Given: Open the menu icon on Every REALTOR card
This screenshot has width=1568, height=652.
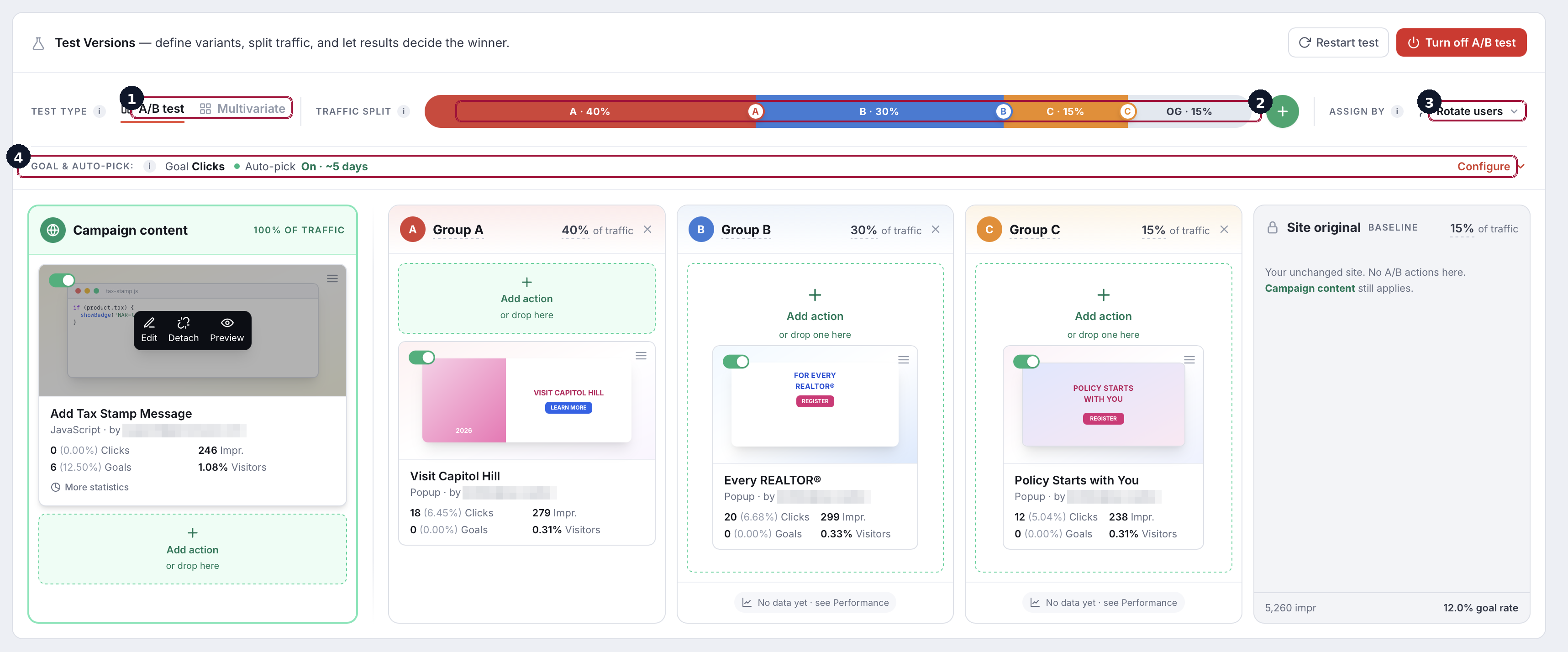Looking at the screenshot, I should point(903,360).
